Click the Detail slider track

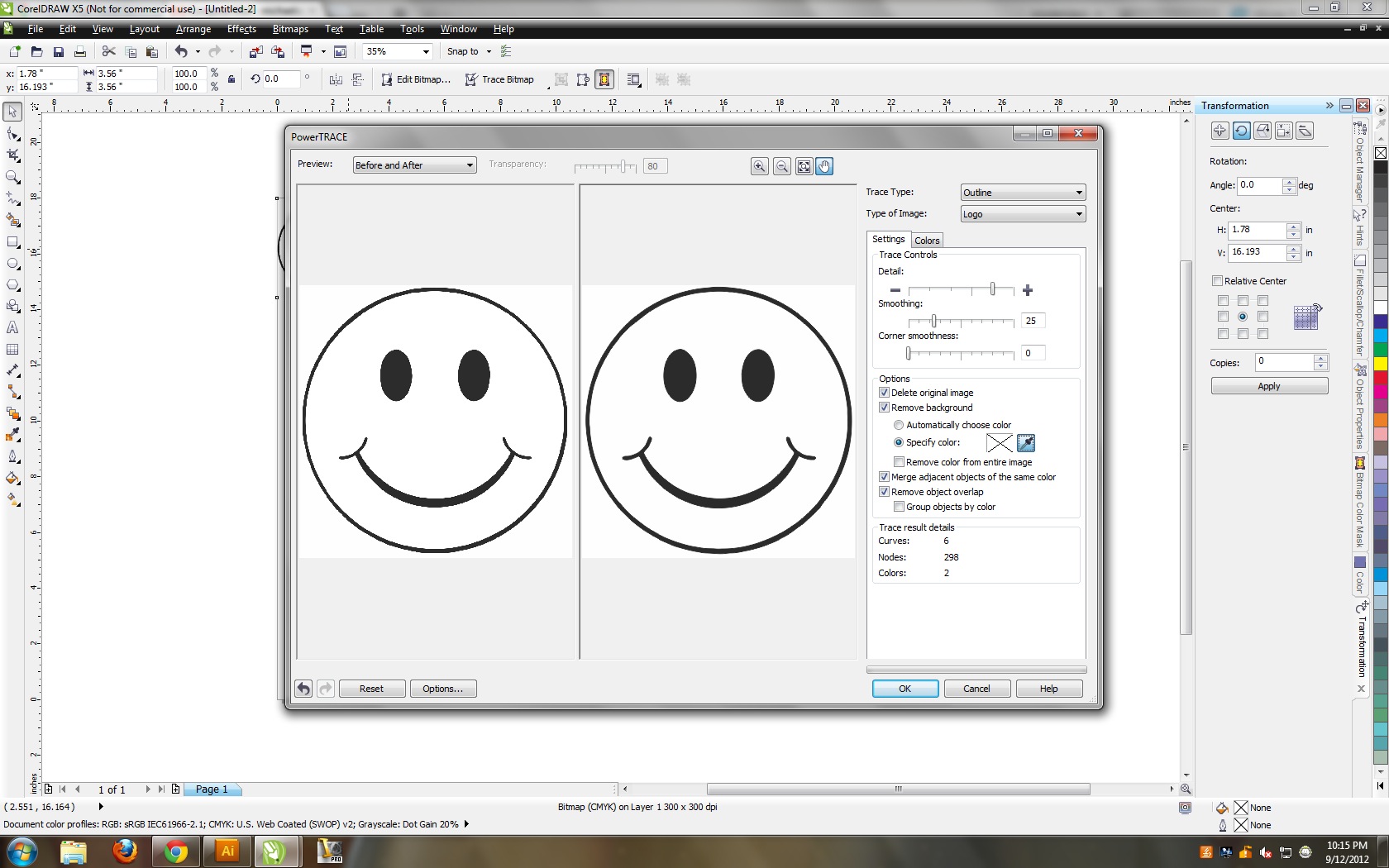coord(962,290)
